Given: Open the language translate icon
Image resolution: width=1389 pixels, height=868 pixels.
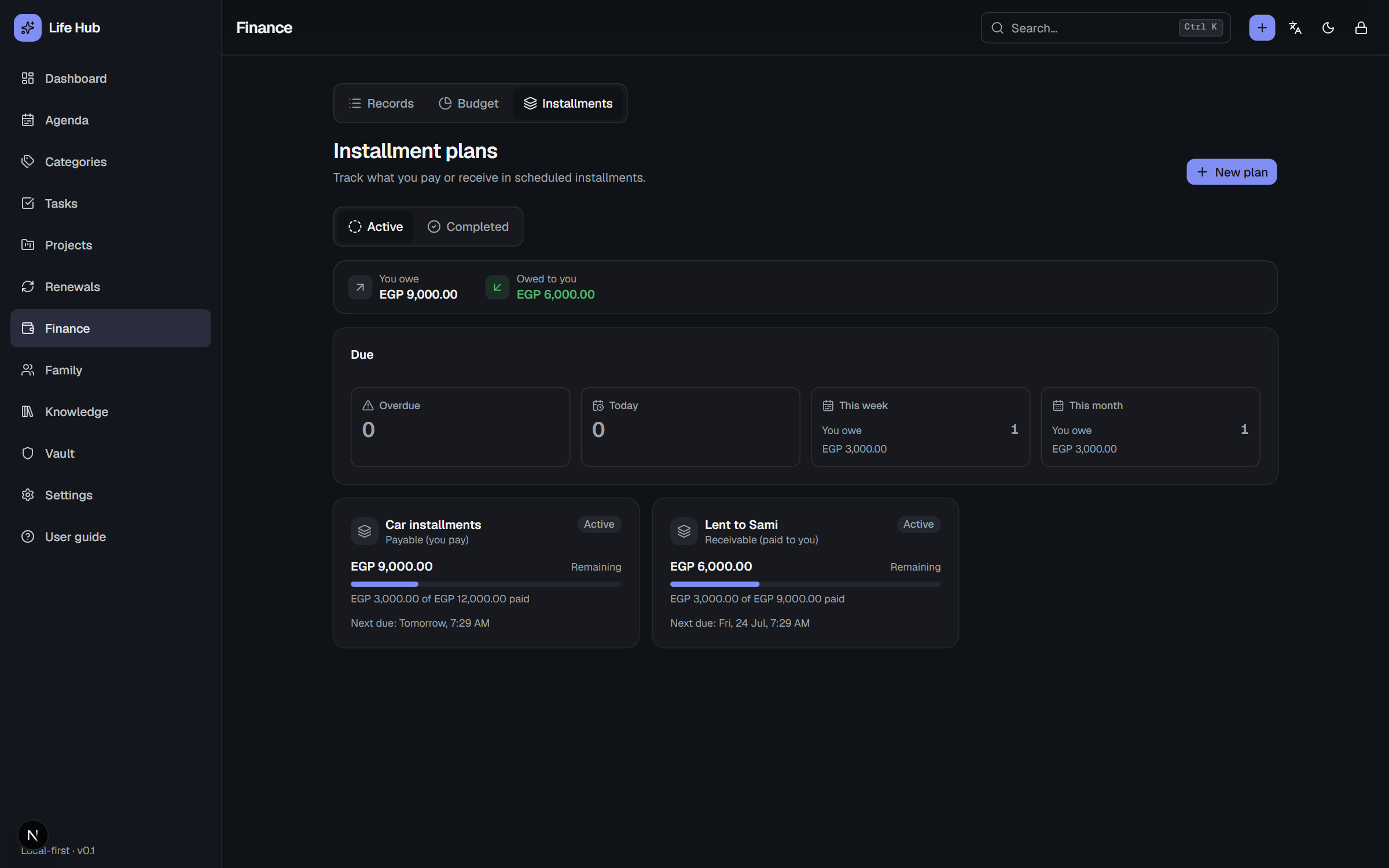Looking at the screenshot, I should click(1295, 28).
